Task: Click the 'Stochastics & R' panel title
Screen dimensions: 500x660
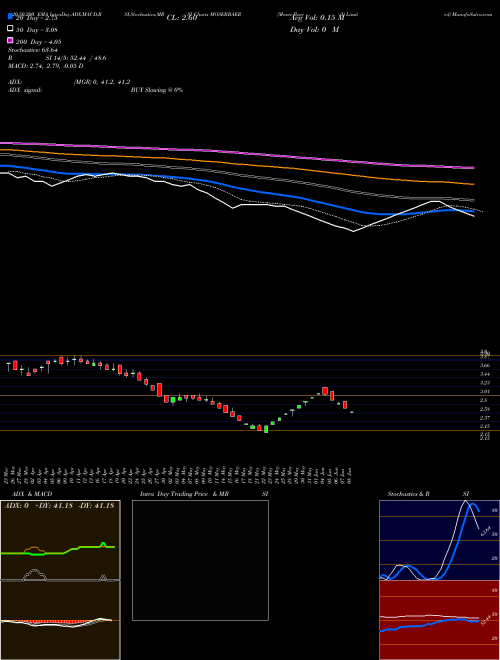Action: click(408, 494)
